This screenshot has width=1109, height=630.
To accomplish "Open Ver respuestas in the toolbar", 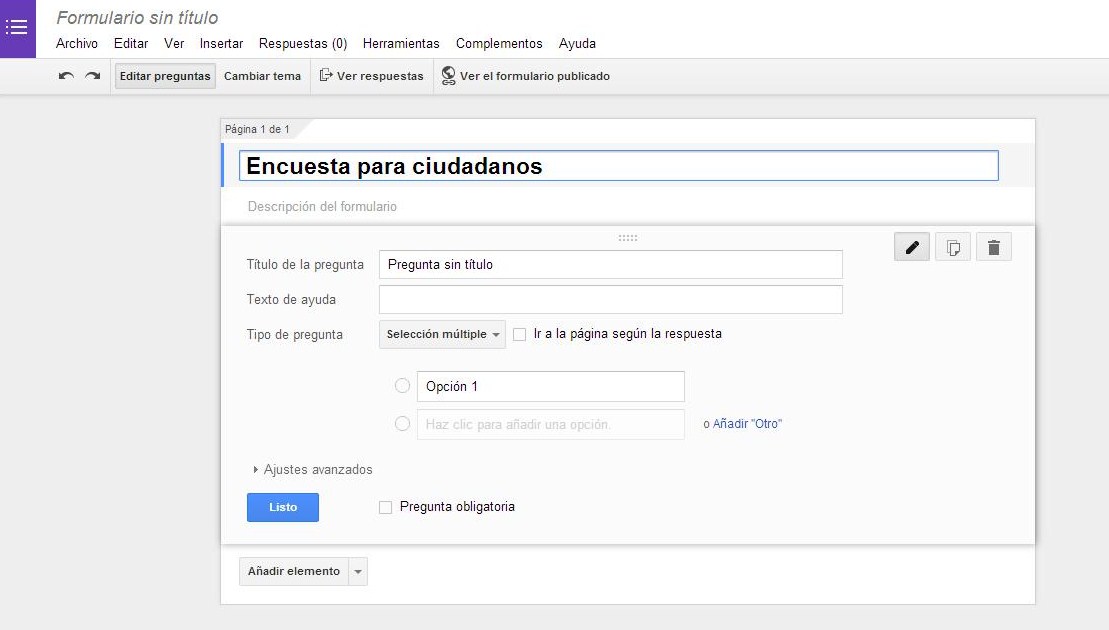I will pos(371,76).
